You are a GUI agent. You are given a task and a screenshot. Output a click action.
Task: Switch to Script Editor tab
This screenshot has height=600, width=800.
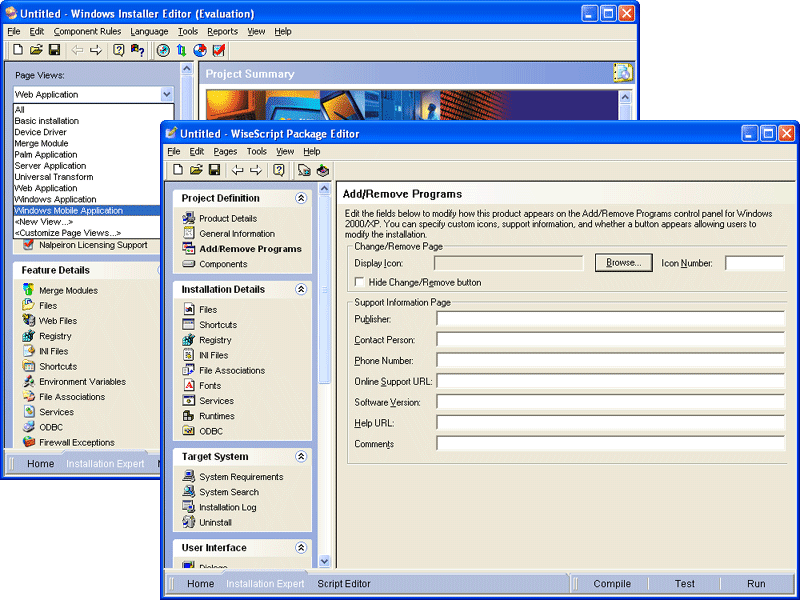pyautogui.click(x=344, y=584)
